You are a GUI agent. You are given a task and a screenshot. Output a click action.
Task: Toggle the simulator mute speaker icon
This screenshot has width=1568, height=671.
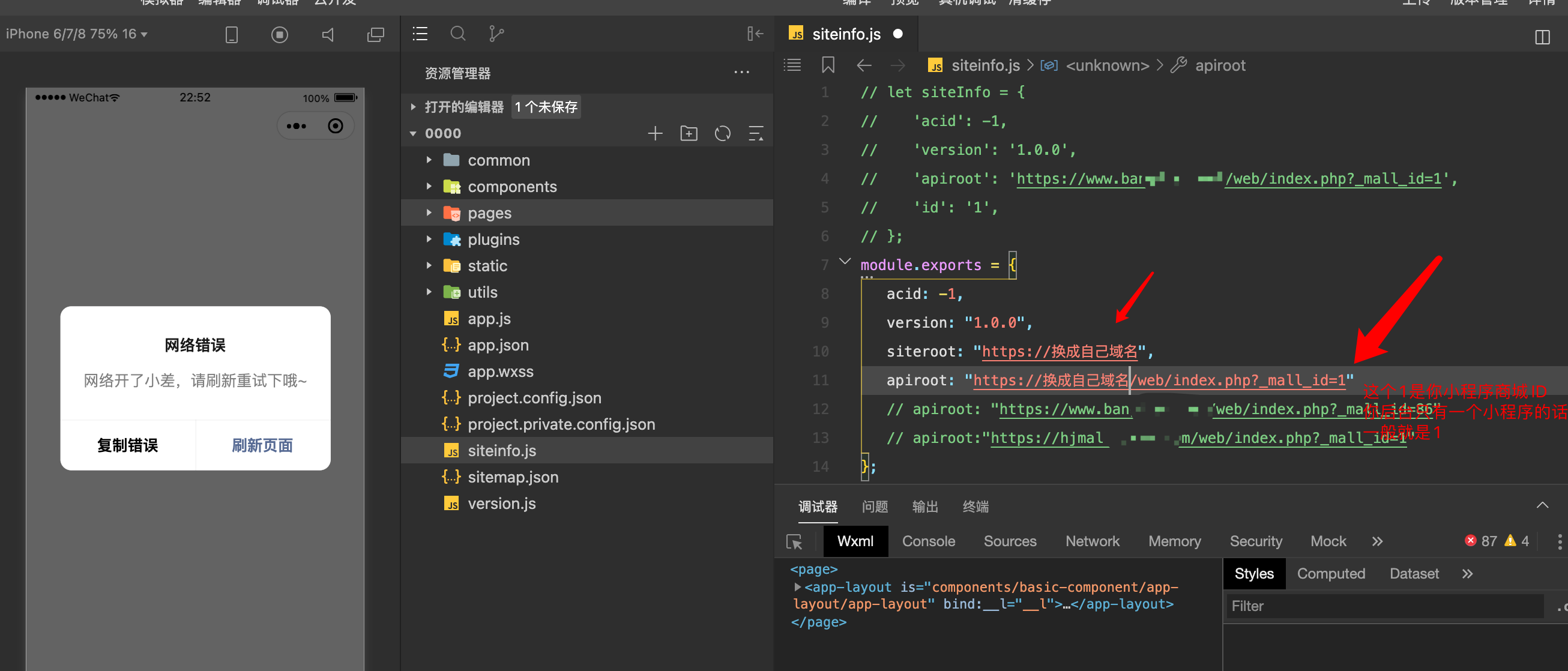328,35
